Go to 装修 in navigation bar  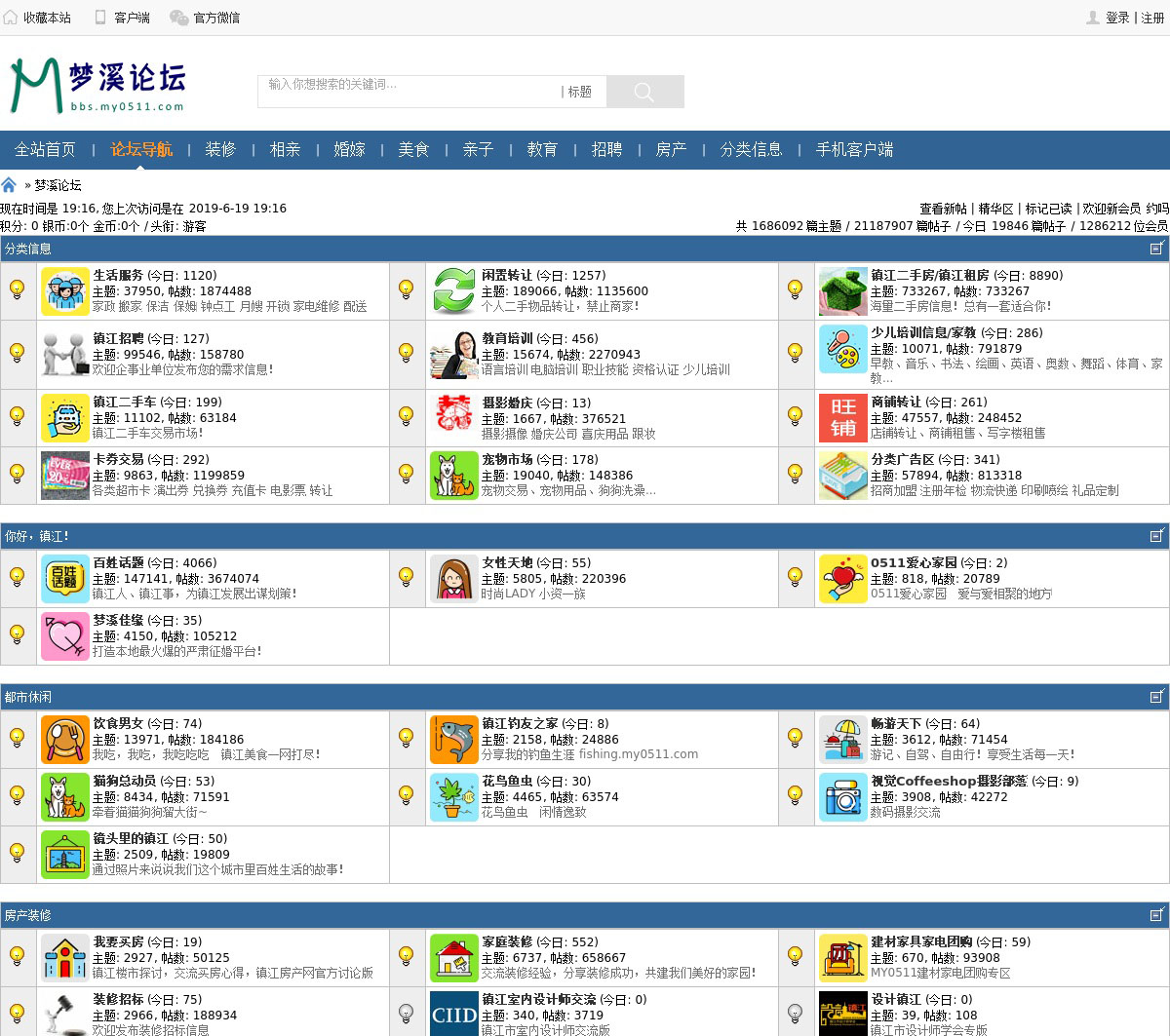220,149
